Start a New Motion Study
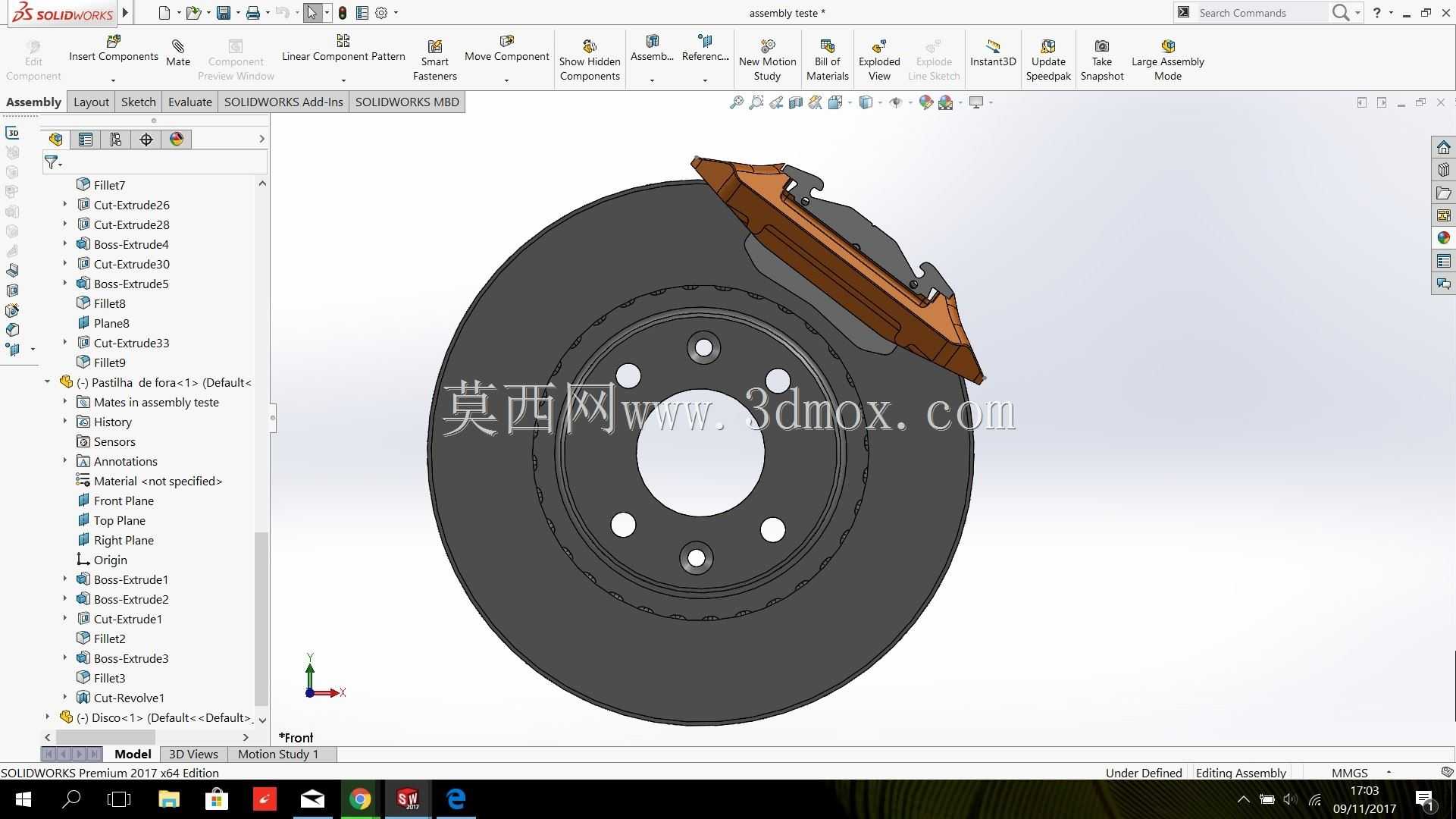Viewport: 1456px width, 819px height. tap(767, 61)
